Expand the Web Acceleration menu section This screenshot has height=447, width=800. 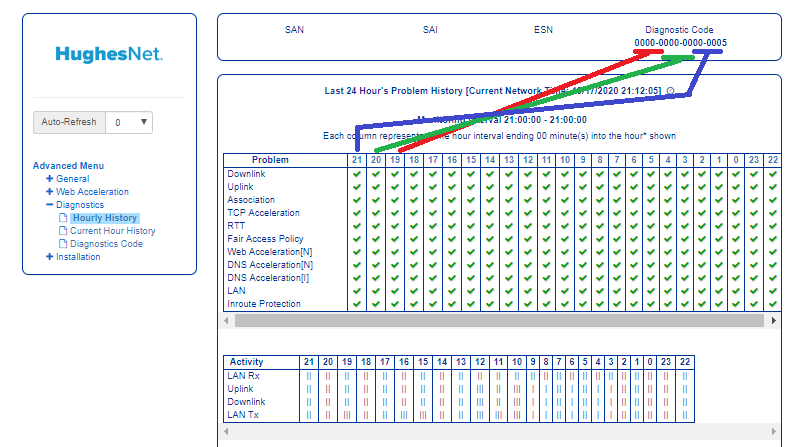(x=50, y=192)
